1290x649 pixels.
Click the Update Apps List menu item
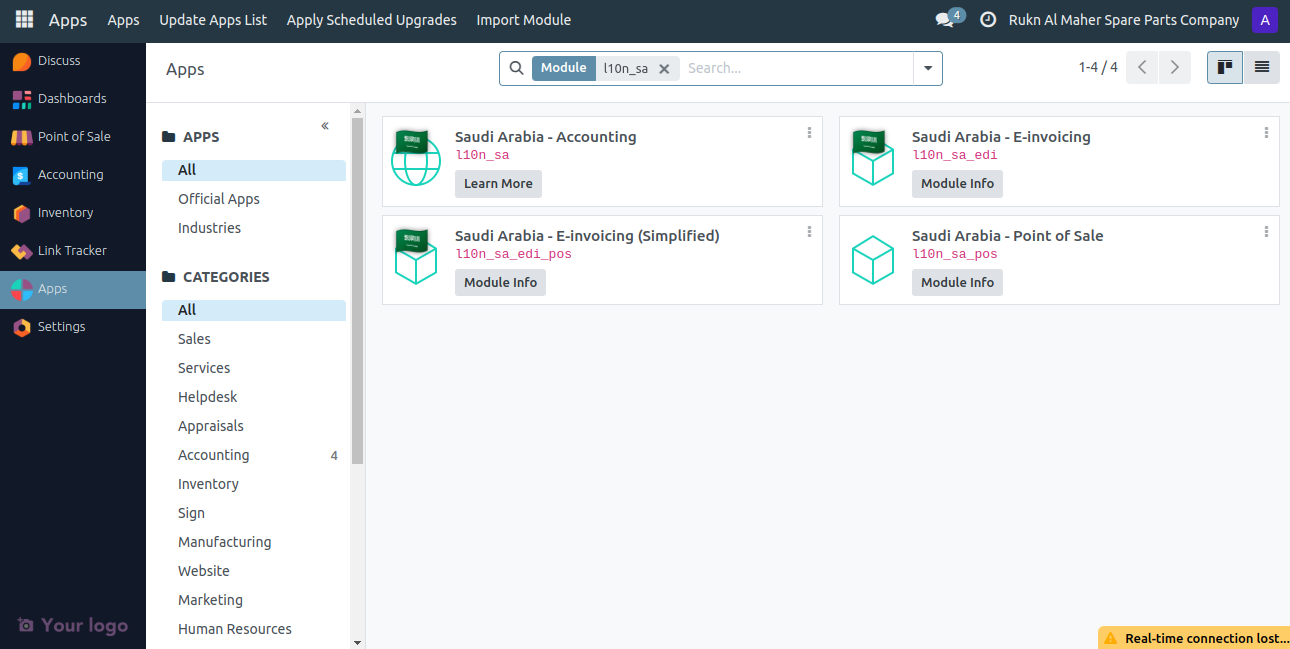pyautogui.click(x=213, y=19)
